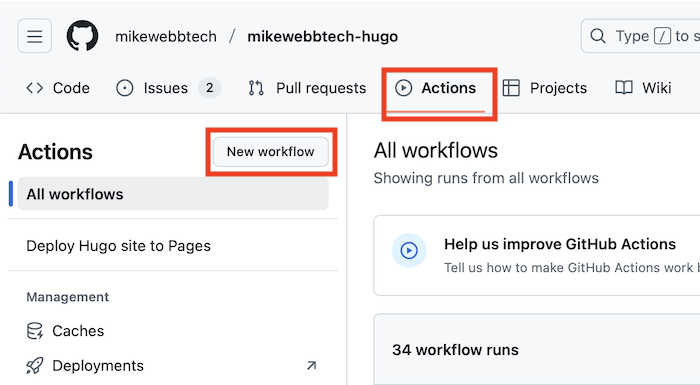Screen dimensions: 700x385
Task: Click Tell us how to make GitHub Actions text
Action: point(572,268)
